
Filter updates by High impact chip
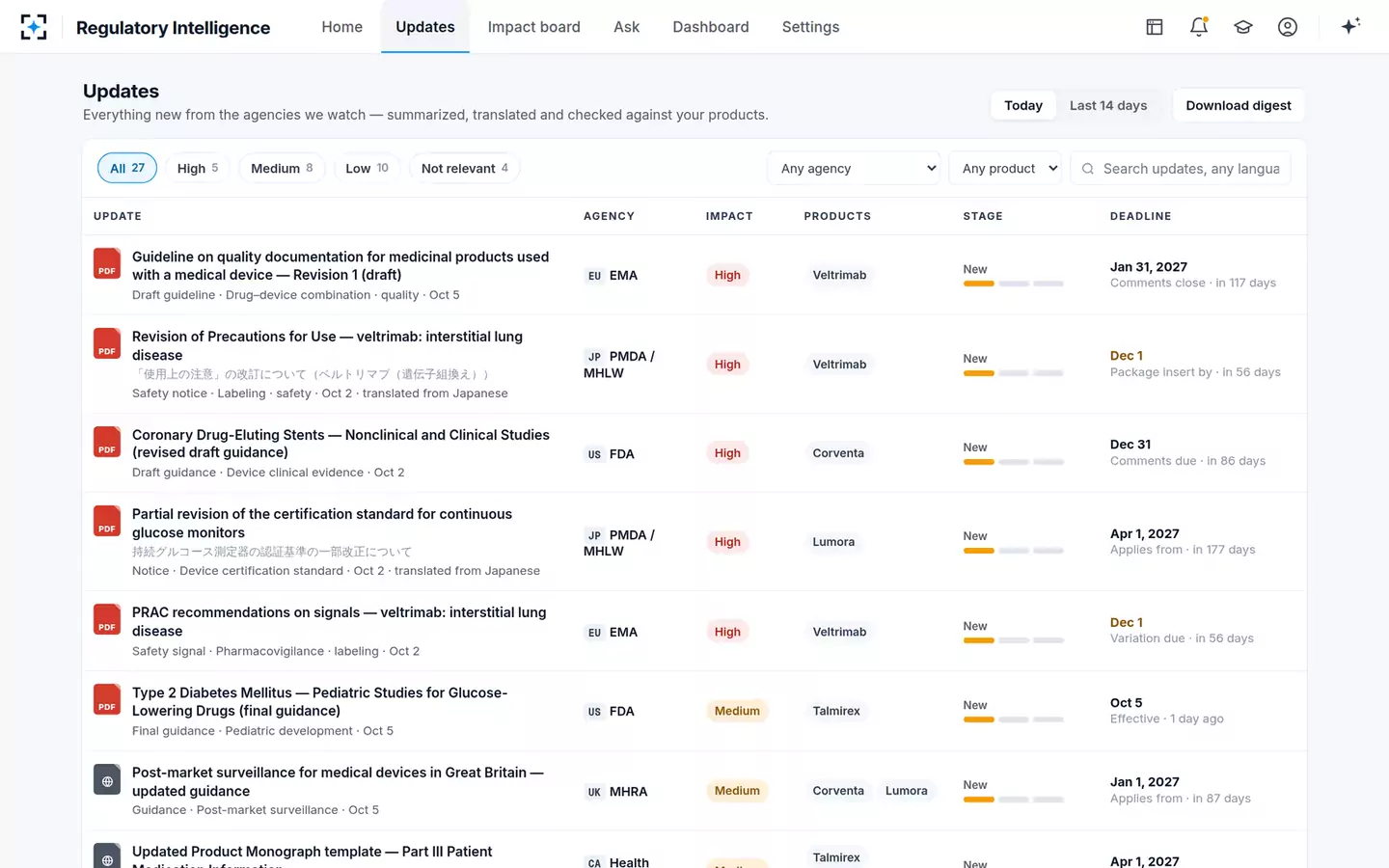198,168
